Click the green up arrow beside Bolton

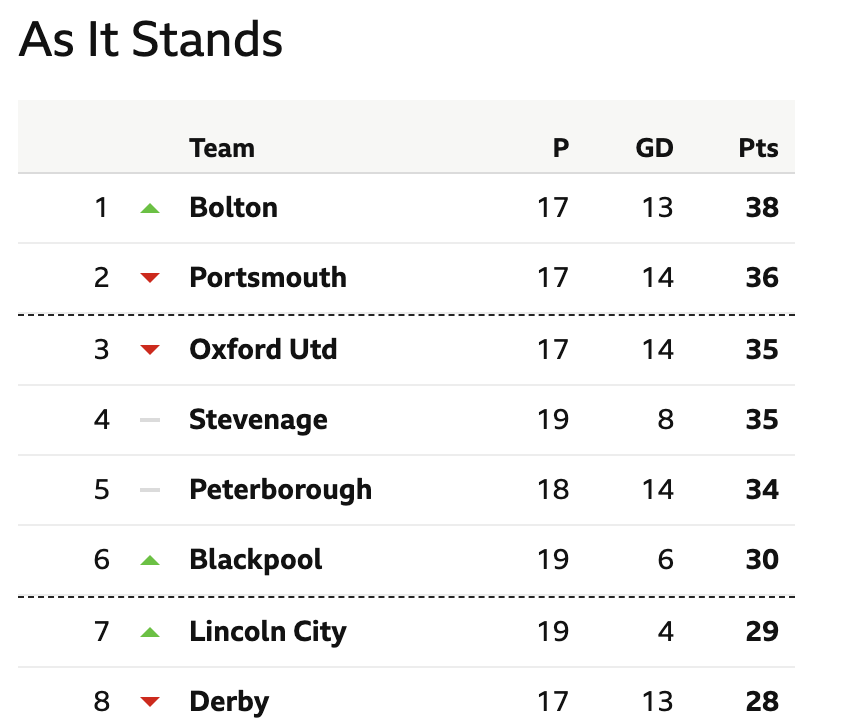click(150, 209)
